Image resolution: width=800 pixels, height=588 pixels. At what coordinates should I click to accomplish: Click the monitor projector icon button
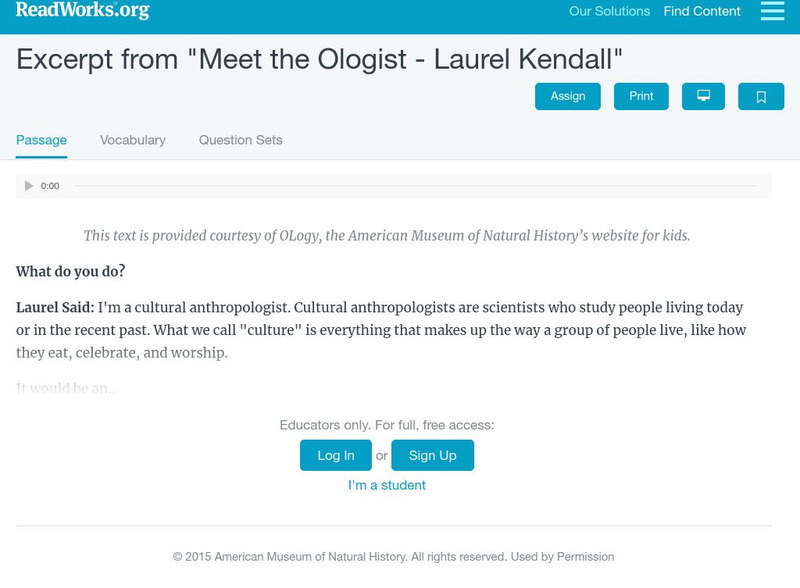point(706,96)
